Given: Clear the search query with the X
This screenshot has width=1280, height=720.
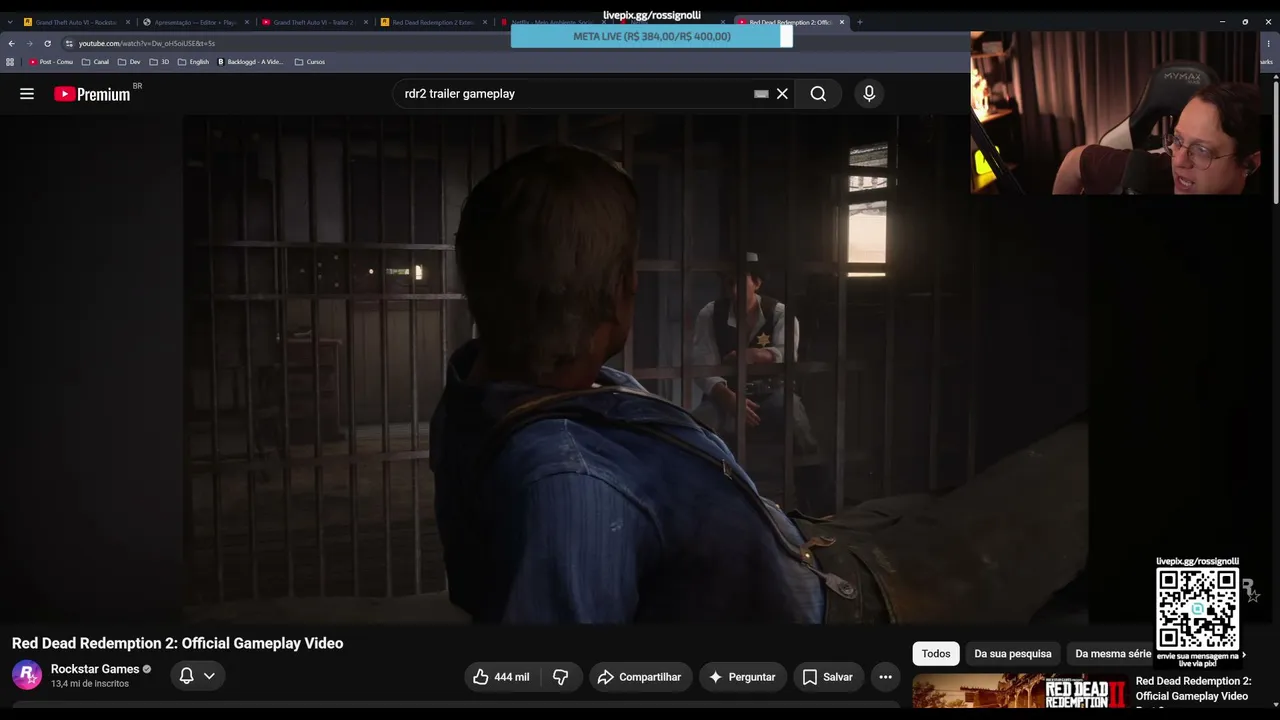Looking at the screenshot, I should pos(782,94).
